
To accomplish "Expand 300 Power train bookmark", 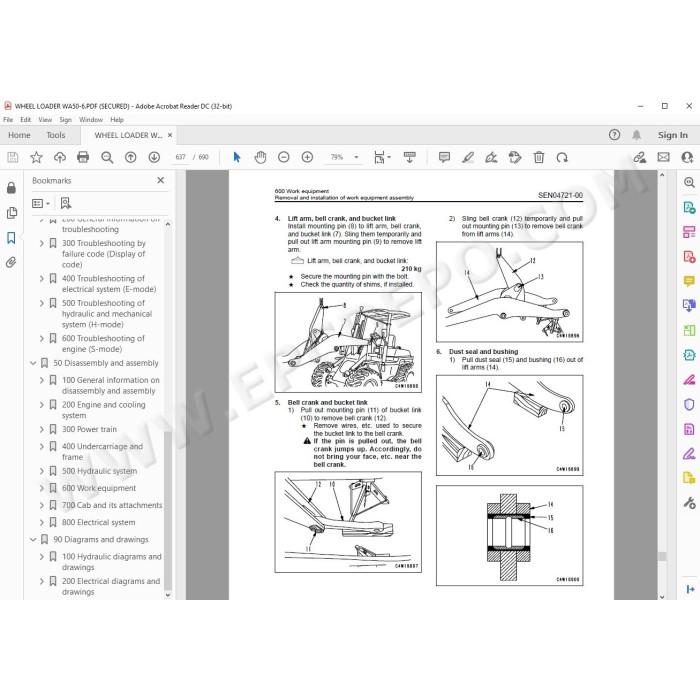I will [x=42, y=429].
